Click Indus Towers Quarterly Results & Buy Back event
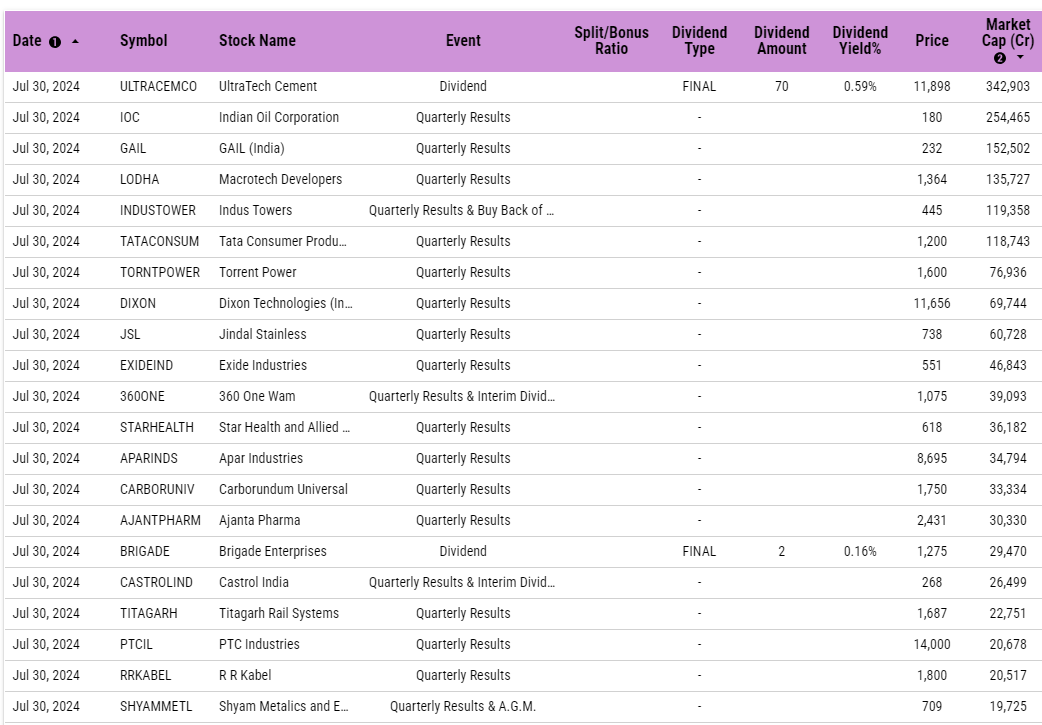Image resolution: width=1042 pixels, height=725 pixels. pos(462,211)
